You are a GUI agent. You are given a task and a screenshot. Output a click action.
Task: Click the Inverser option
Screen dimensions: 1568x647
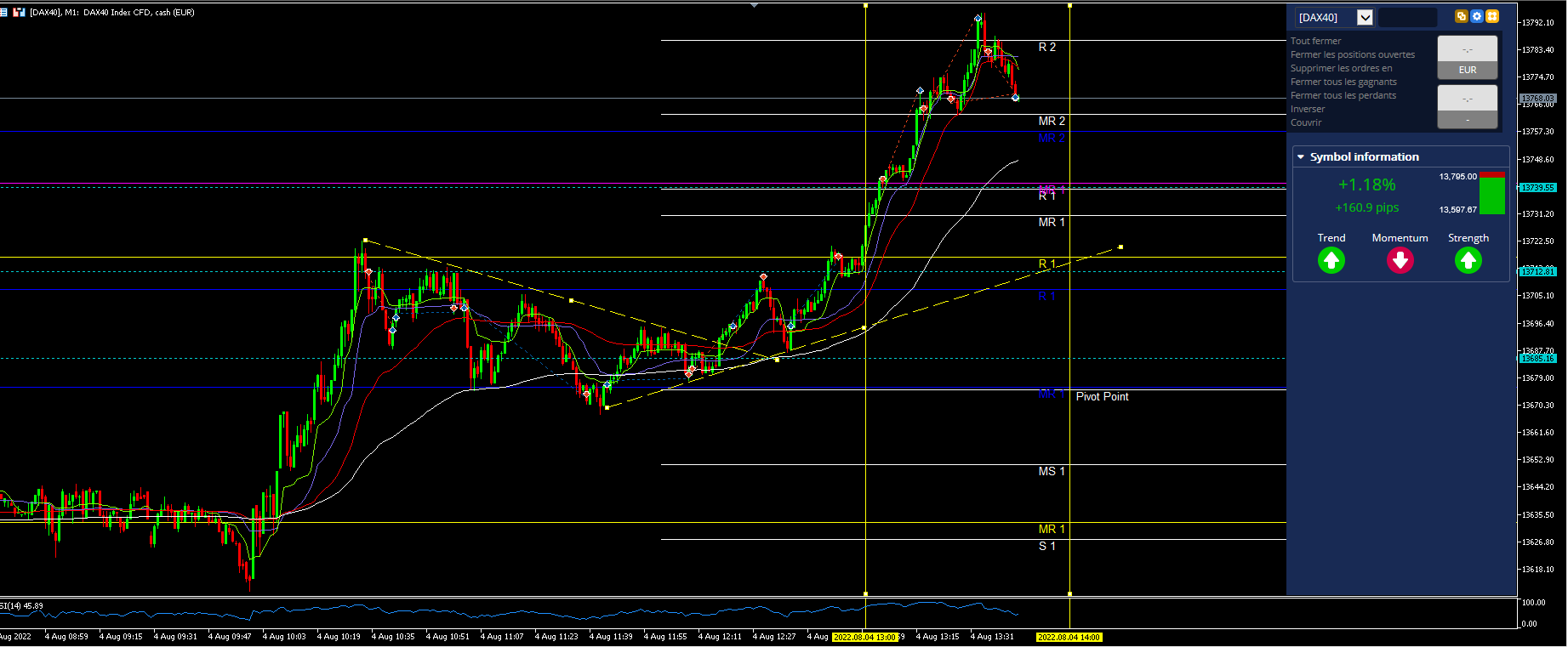(1308, 109)
